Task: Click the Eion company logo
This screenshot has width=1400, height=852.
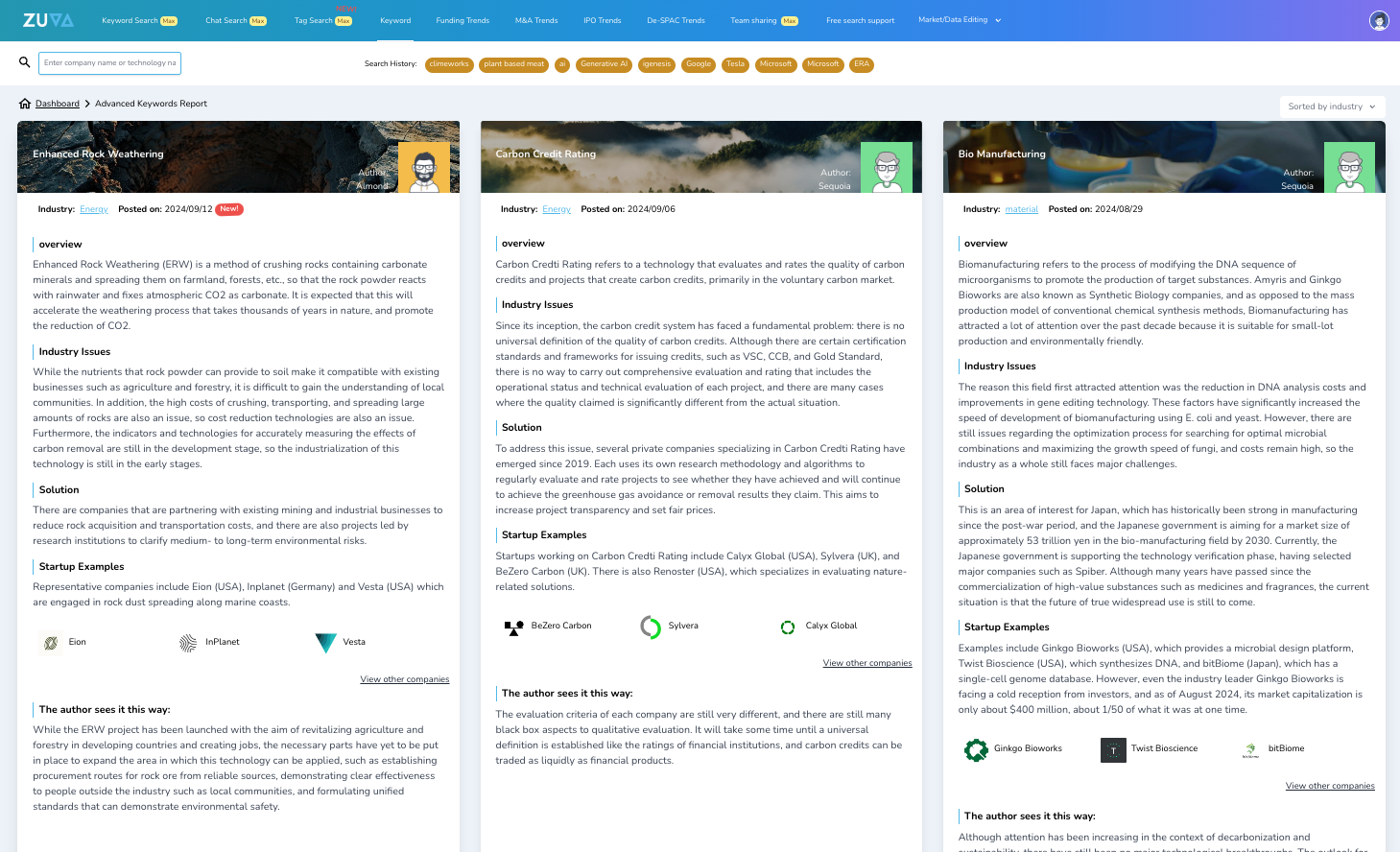Action: [x=51, y=643]
